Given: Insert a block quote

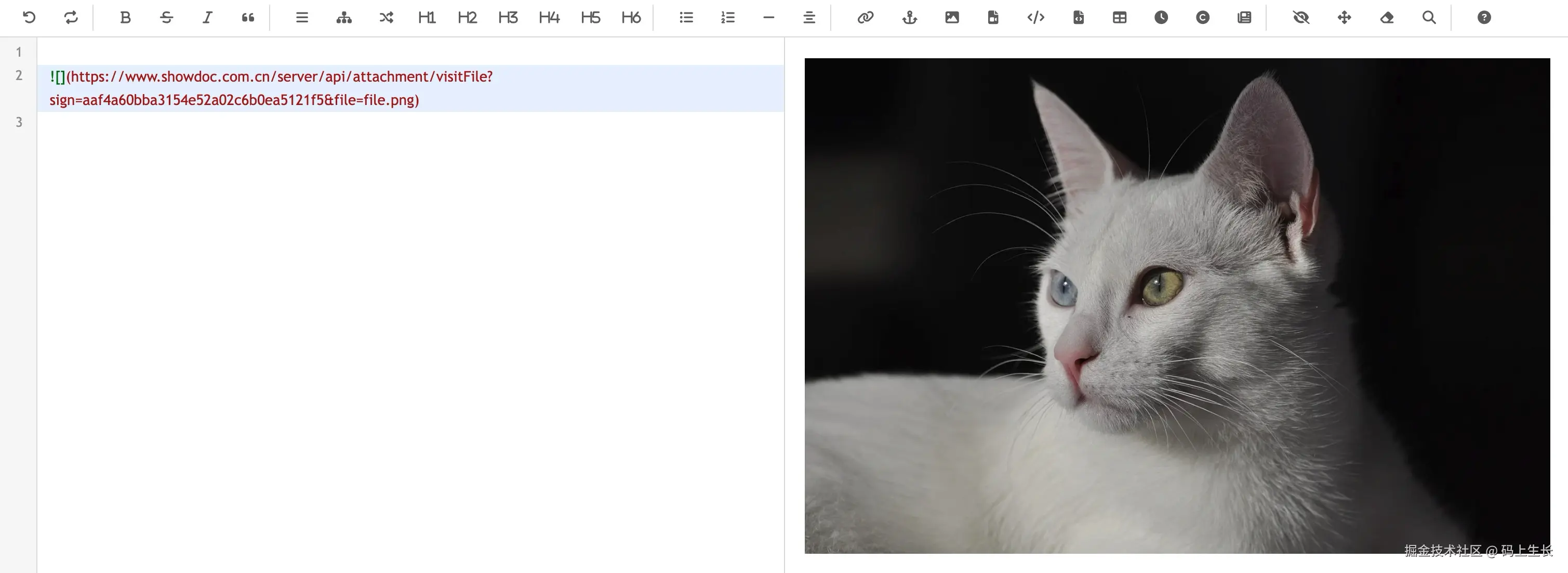Looking at the screenshot, I should coord(248,17).
